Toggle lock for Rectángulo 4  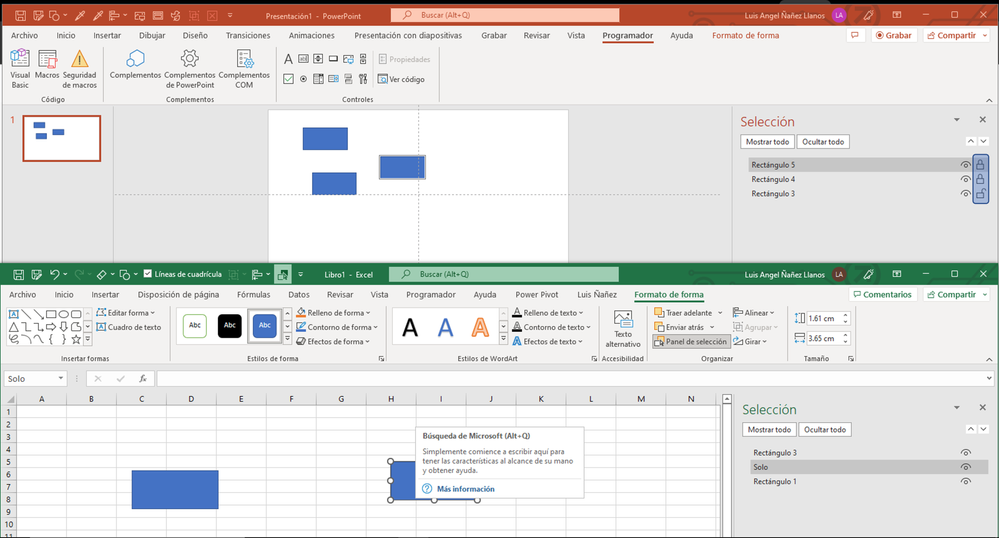981,179
